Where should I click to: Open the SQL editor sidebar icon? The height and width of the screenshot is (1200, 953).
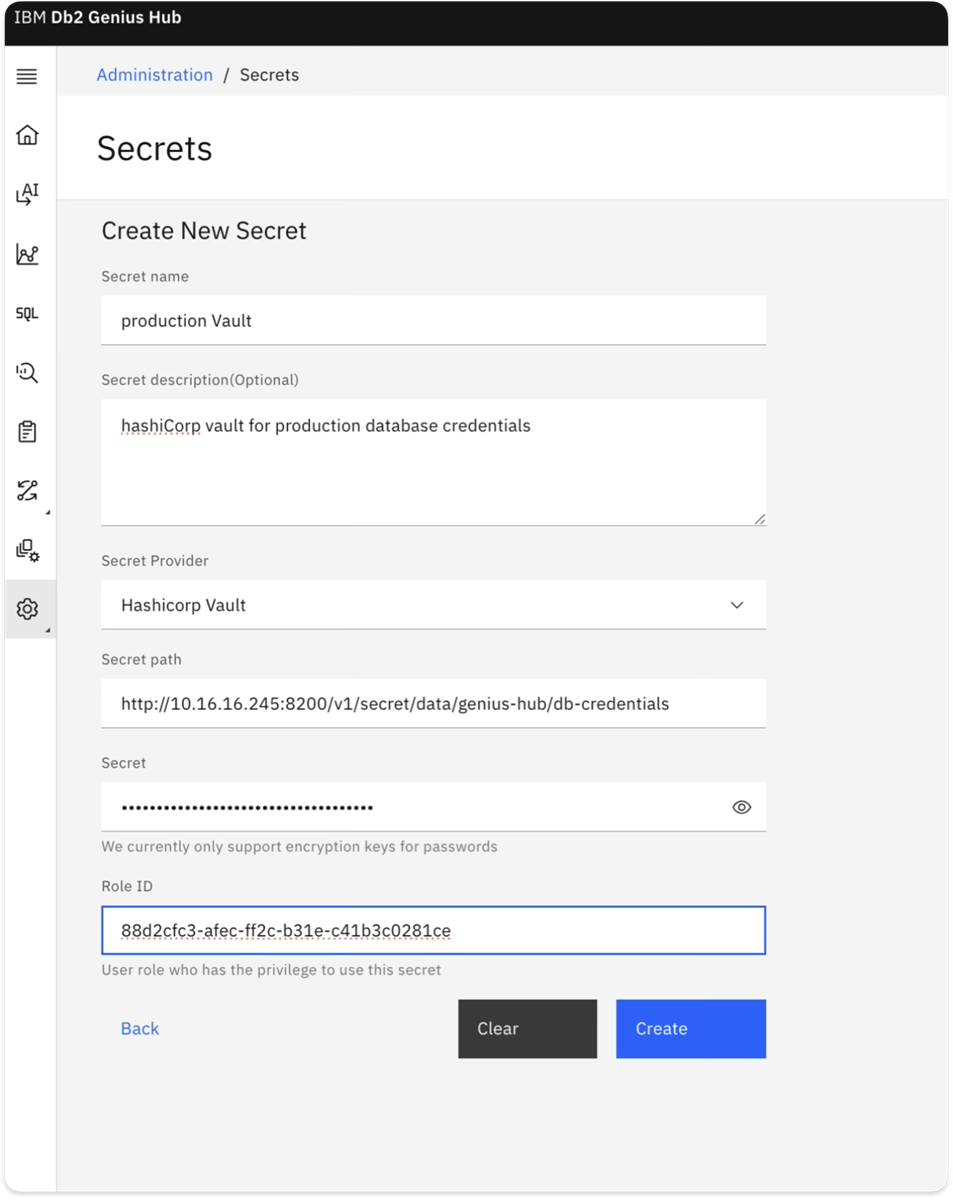[x=27, y=313]
